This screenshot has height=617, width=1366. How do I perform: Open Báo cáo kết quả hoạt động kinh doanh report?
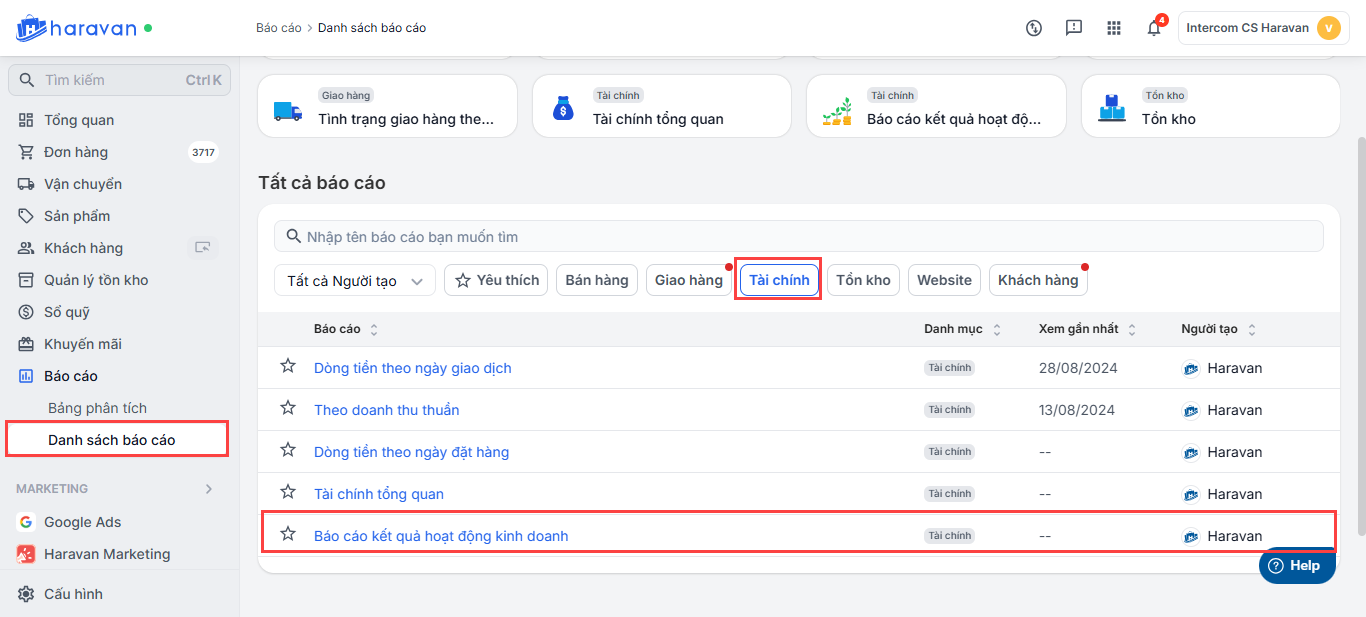[x=441, y=536]
